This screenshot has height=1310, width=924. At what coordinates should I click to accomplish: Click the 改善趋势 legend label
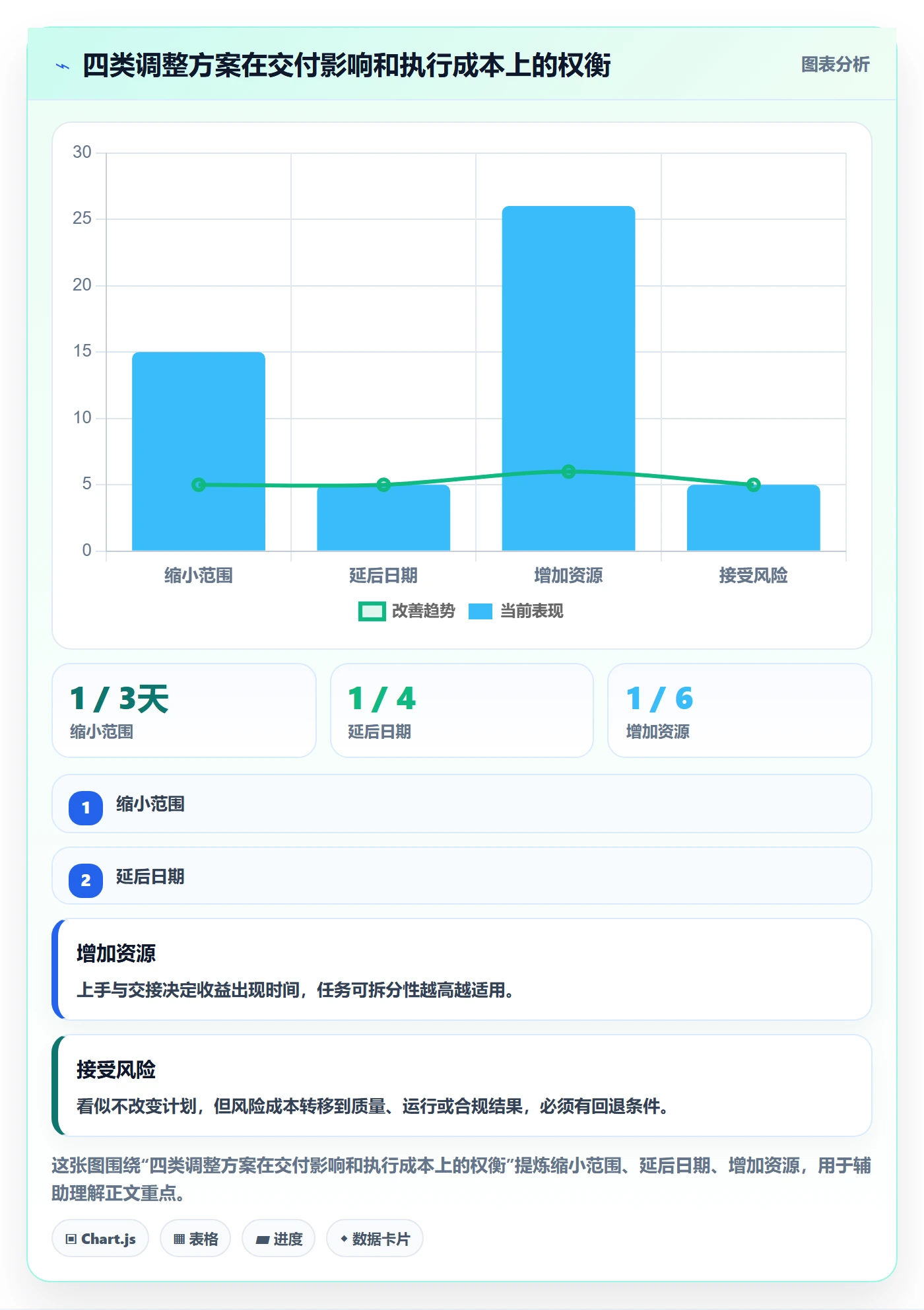pyautogui.click(x=424, y=611)
